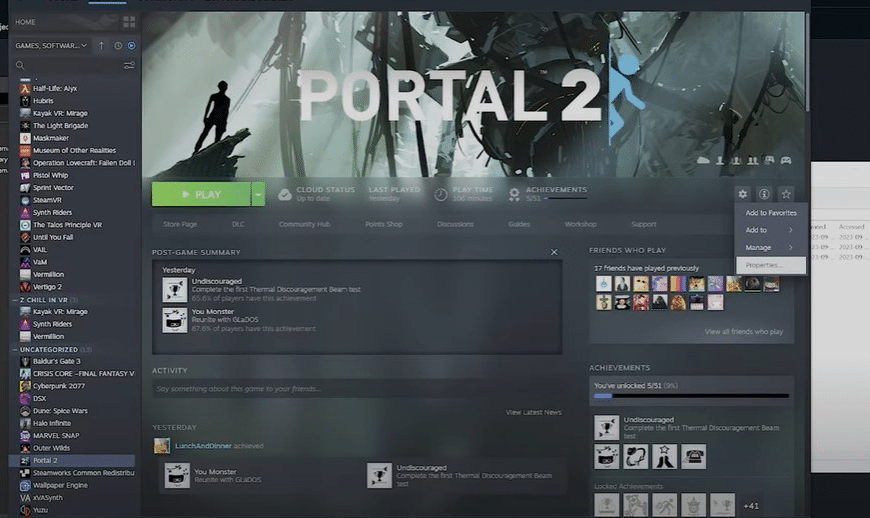
Task: Click the favorite star icon
Action: 786,194
